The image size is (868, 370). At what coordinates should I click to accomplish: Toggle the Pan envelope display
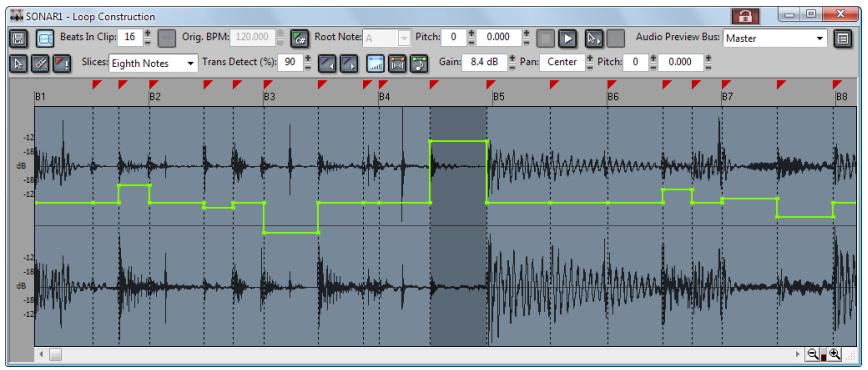(x=397, y=63)
